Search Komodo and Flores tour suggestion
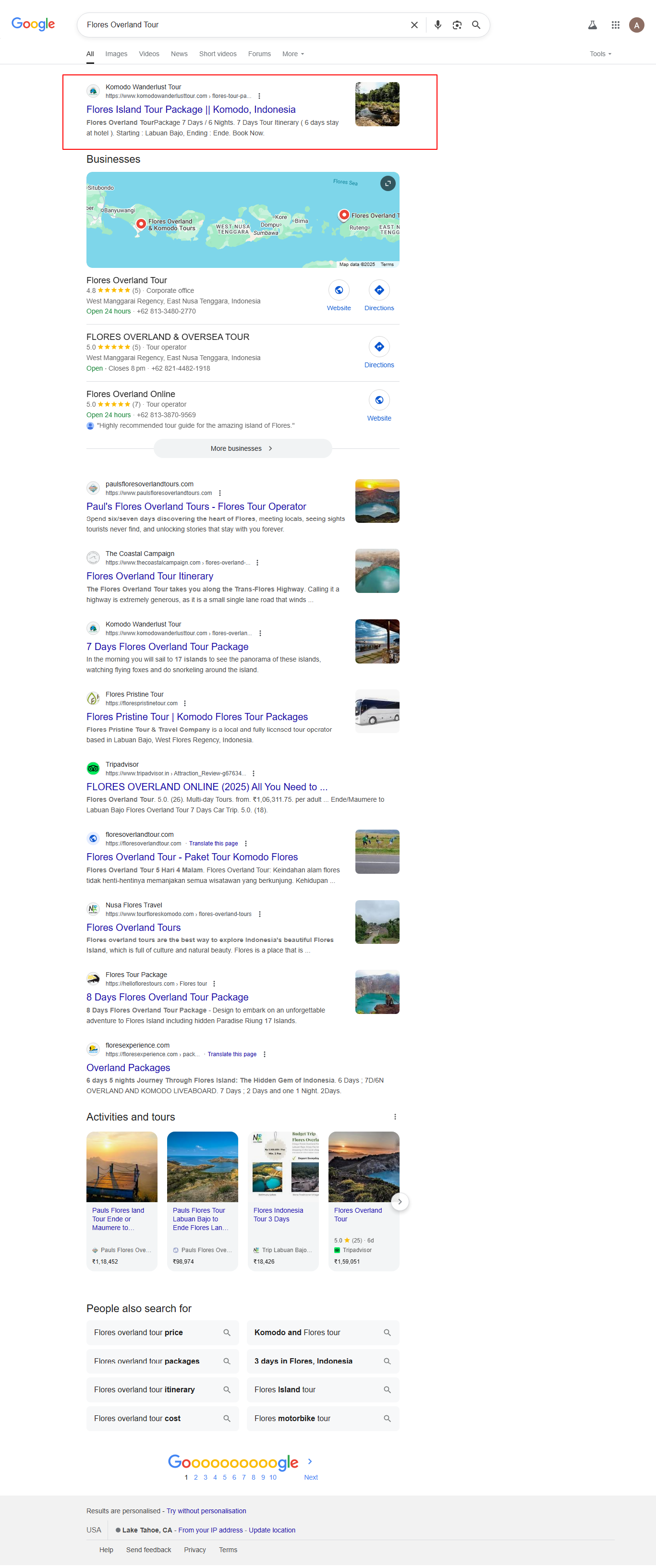 [x=323, y=1332]
